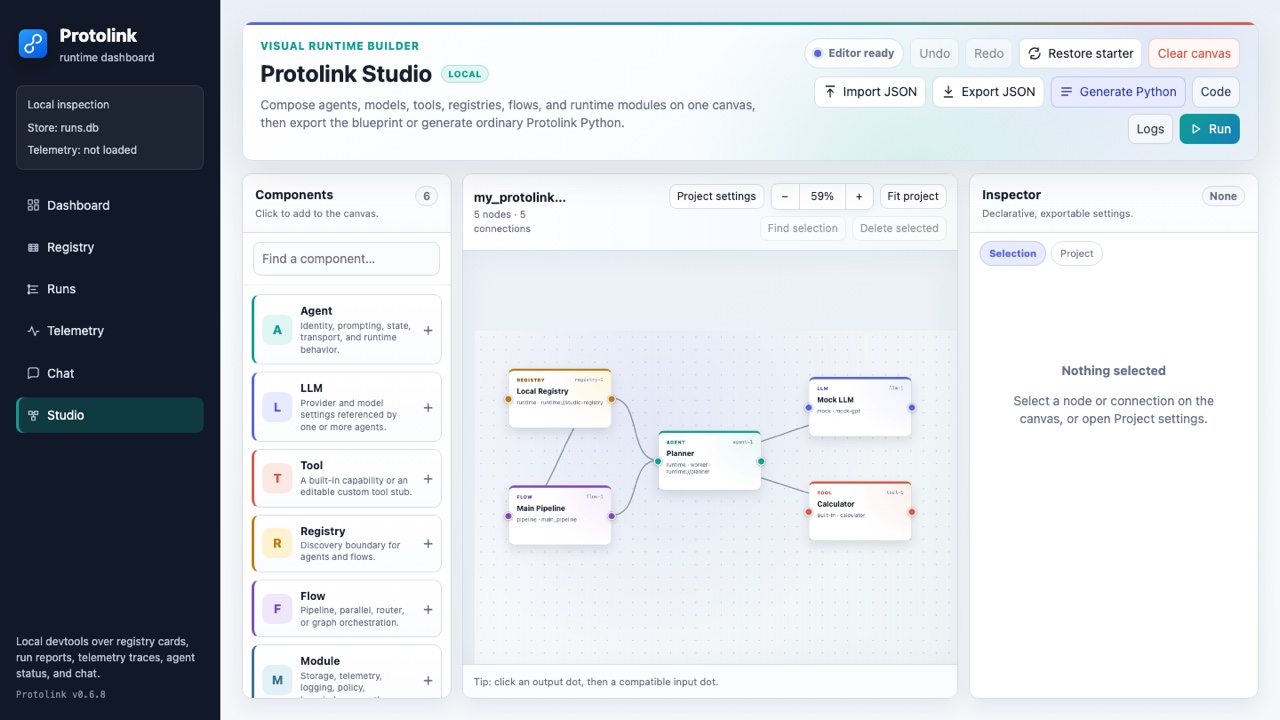
Task: Click the components count badge '6'
Action: 427,196
